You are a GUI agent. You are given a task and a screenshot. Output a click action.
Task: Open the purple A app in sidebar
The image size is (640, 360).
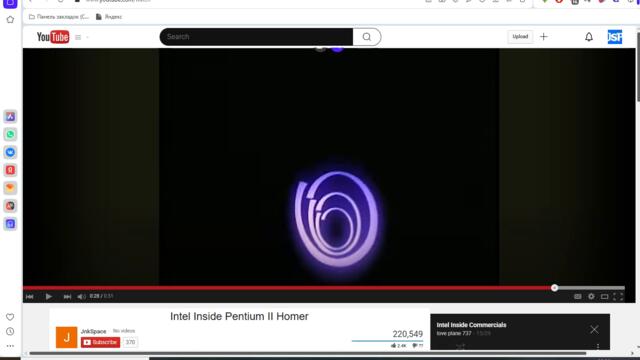click(x=10, y=117)
